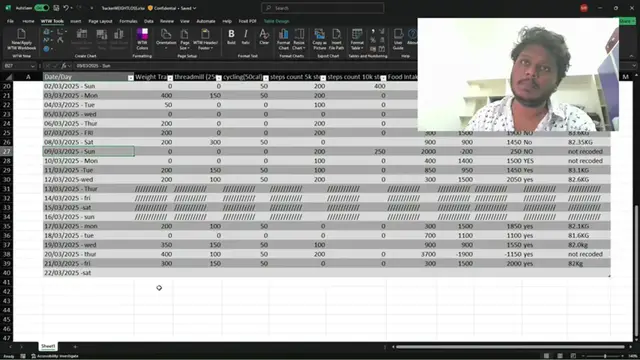Click the Insert Function fx icon
The width and height of the screenshot is (640, 360).
click(x=64, y=65)
